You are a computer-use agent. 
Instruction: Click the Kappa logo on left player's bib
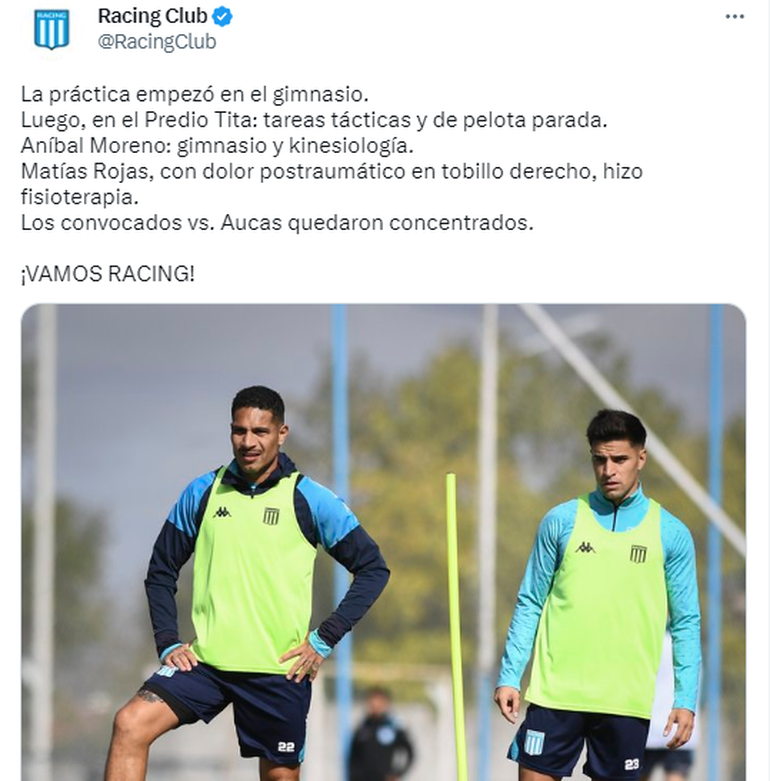pyautogui.click(x=222, y=512)
